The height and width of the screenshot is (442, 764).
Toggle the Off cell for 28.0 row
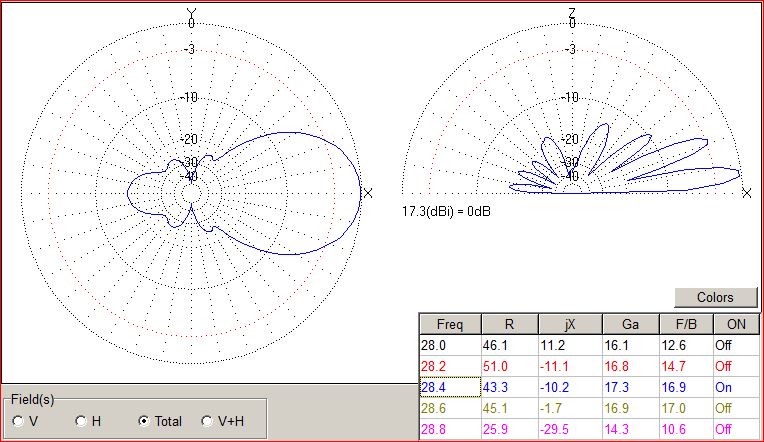724,345
